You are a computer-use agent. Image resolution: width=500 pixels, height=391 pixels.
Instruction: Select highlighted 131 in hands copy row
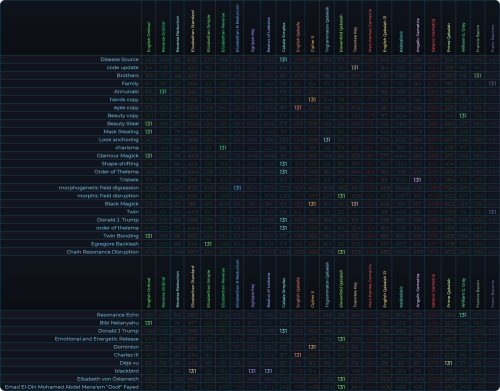tap(312, 99)
